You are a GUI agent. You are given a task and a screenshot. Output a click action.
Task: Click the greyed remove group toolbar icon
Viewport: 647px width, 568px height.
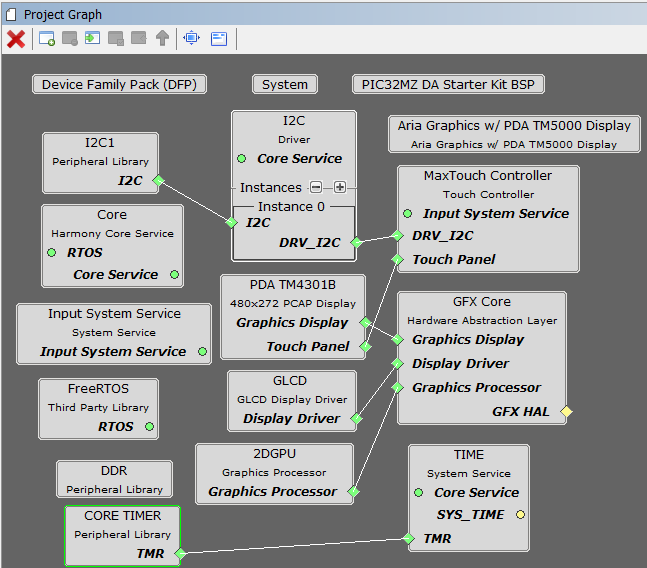tap(70, 39)
